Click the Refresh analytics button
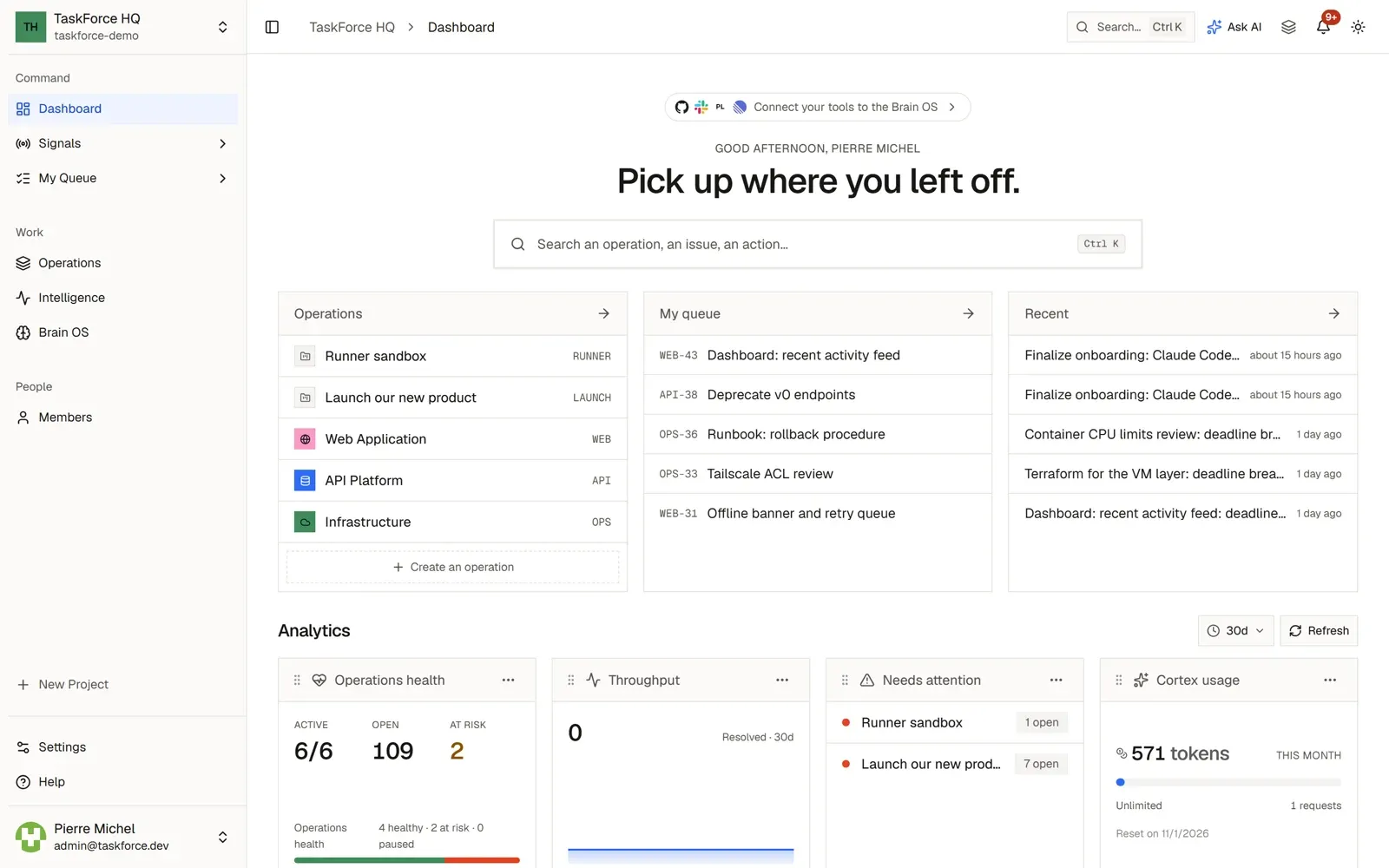 (x=1319, y=630)
